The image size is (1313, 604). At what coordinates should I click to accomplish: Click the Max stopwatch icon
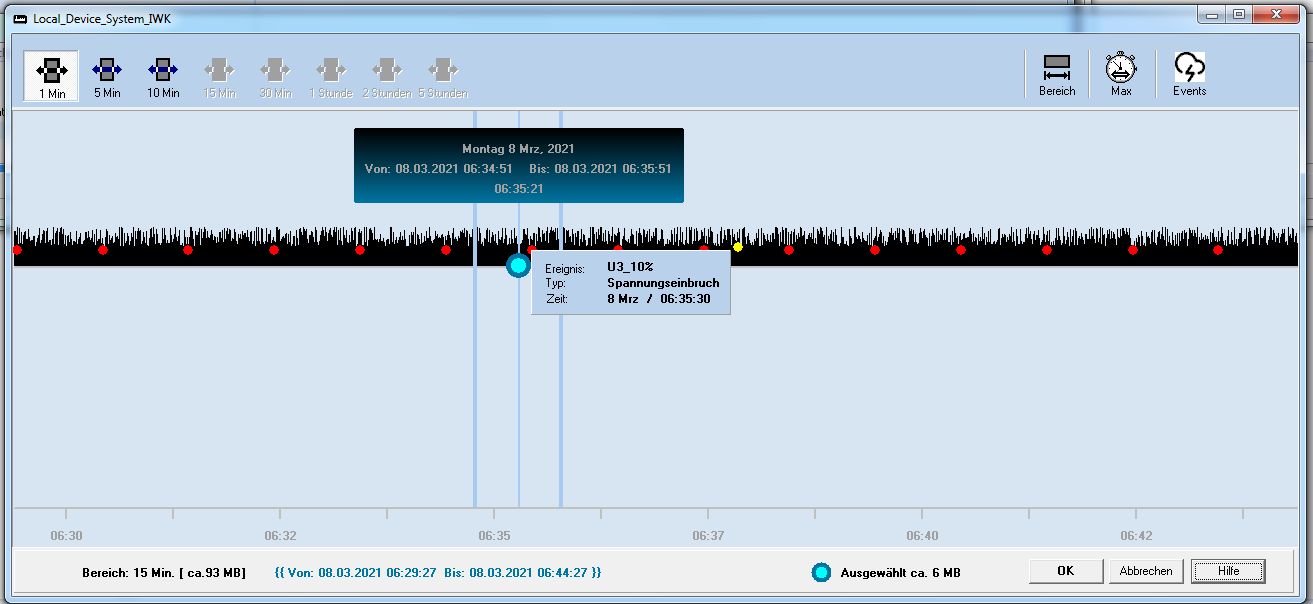1121,74
